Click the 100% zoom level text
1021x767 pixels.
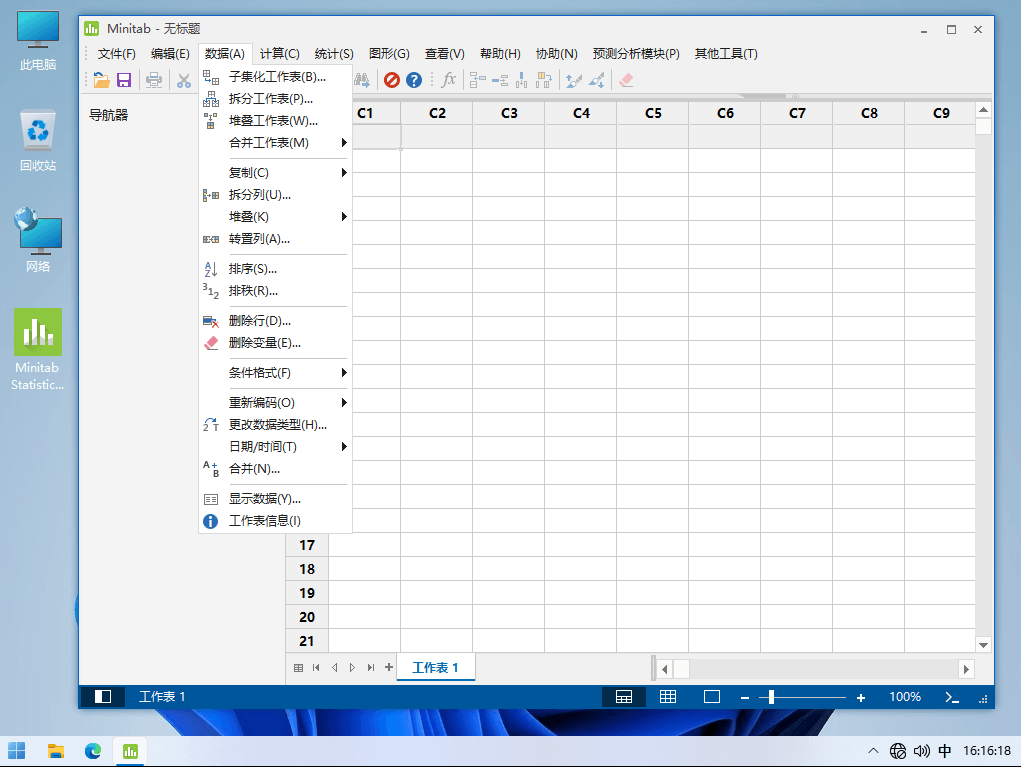click(x=905, y=697)
